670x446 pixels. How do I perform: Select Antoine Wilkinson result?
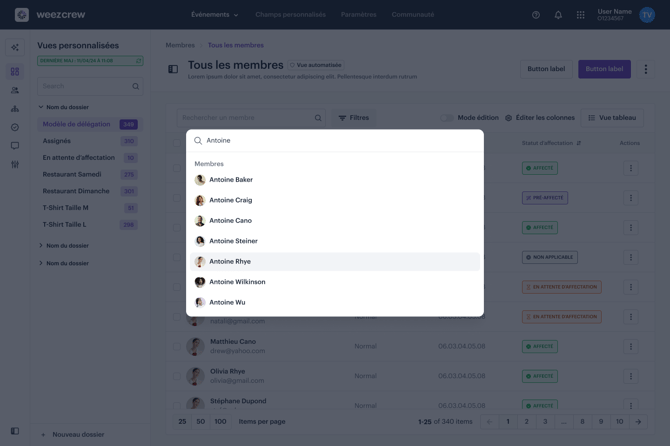[x=335, y=282]
